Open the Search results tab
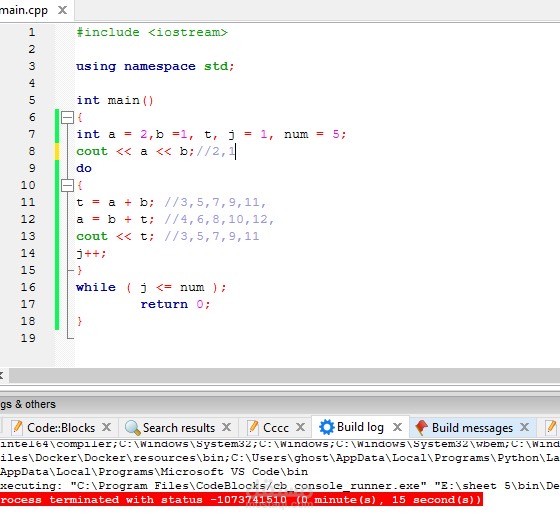The image size is (560, 520). [179, 428]
